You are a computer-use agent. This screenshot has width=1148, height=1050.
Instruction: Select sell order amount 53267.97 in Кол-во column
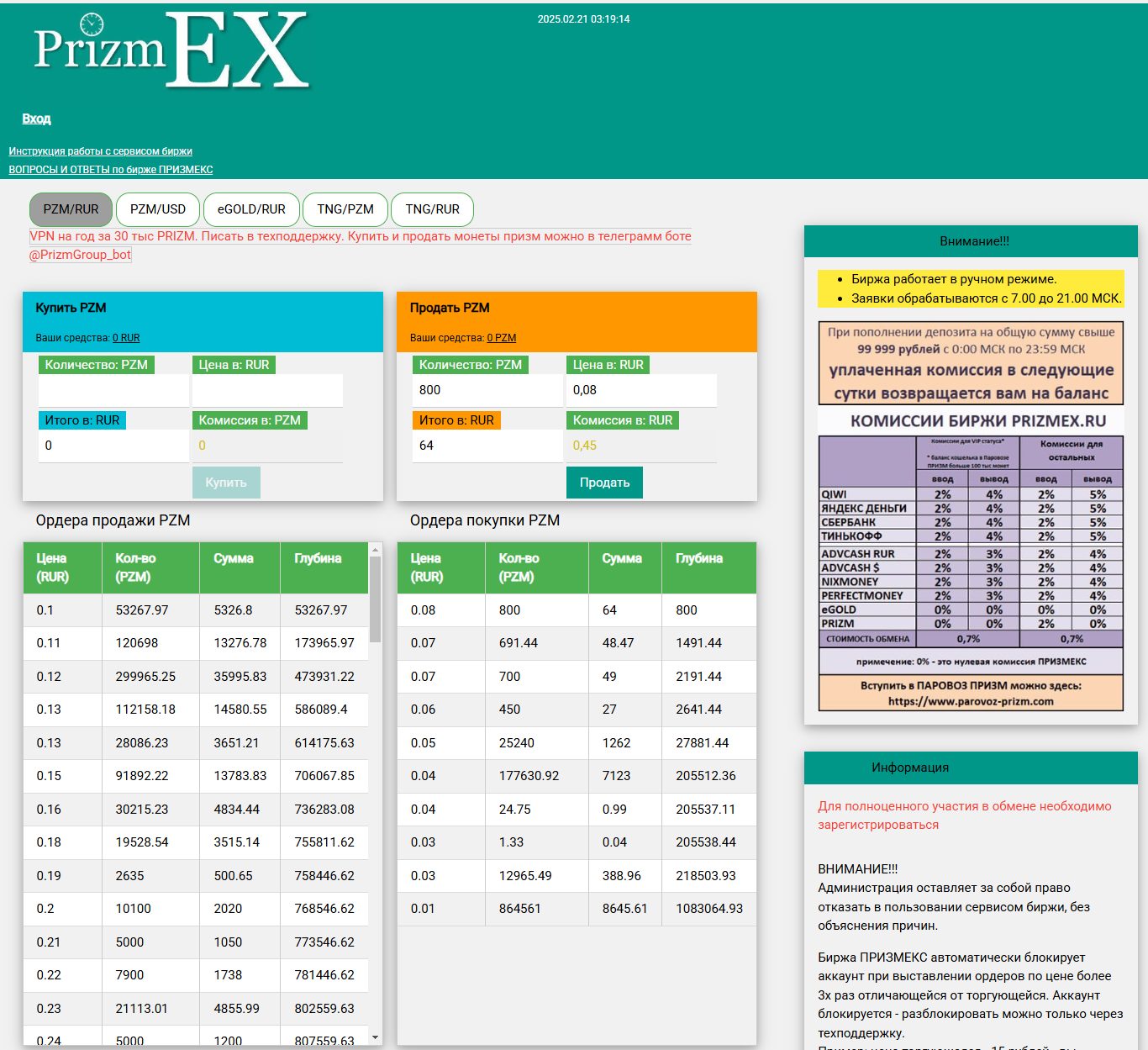pos(142,610)
